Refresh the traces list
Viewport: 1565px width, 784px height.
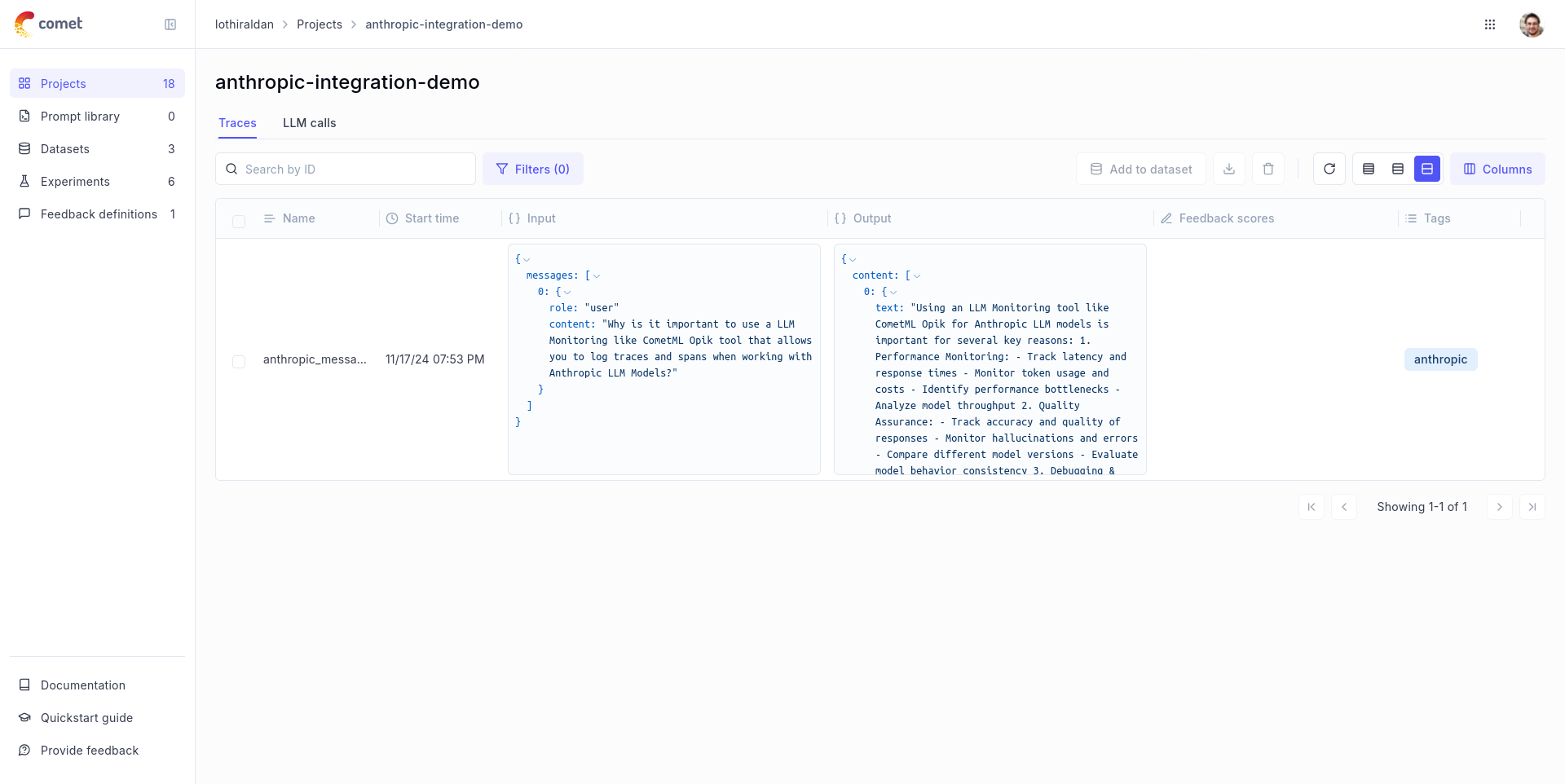[x=1329, y=169]
